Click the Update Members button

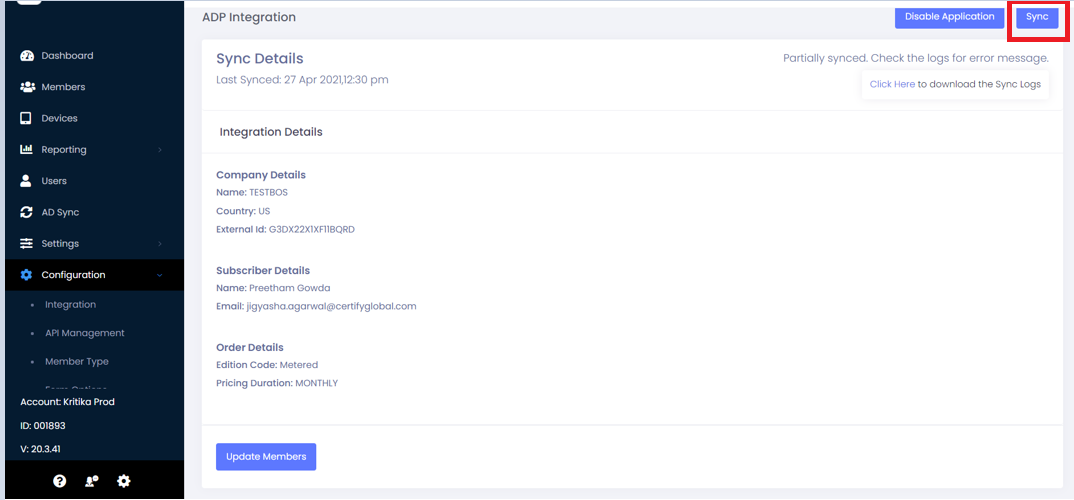(x=266, y=457)
